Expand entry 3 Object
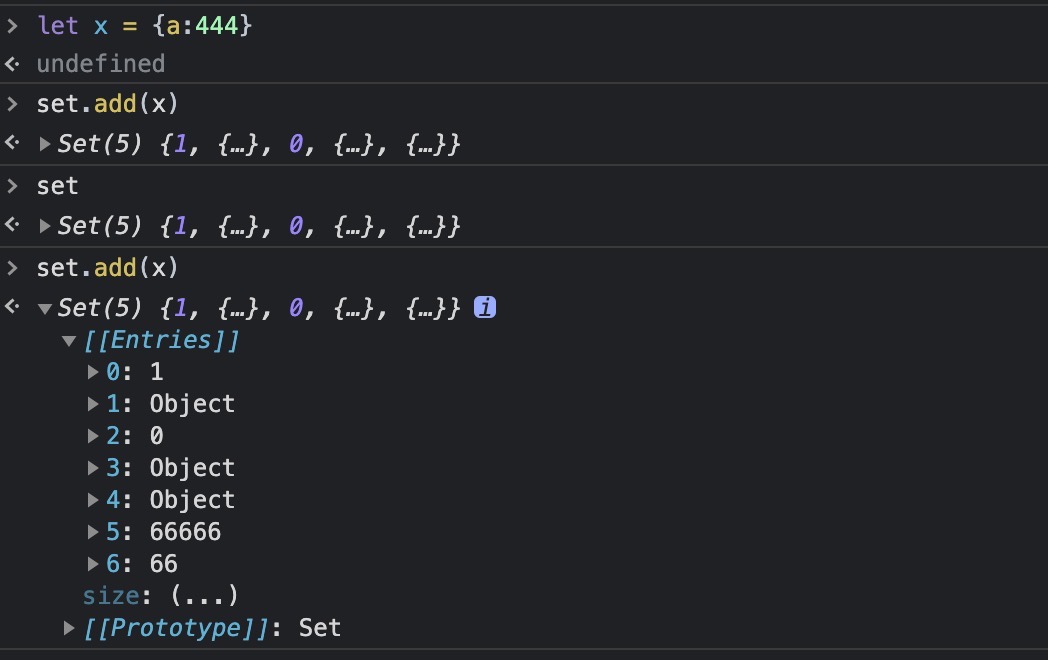The image size is (1048, 660). point(94,469)
